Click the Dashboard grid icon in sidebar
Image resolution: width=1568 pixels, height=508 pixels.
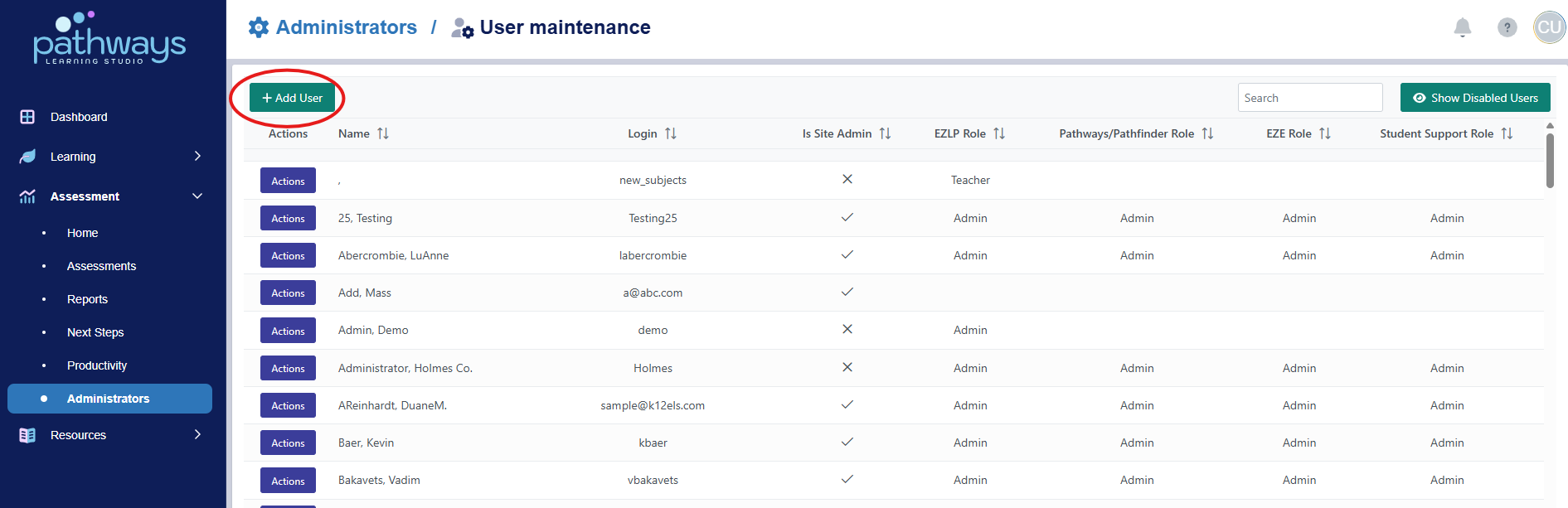click(x=27, y=117)
